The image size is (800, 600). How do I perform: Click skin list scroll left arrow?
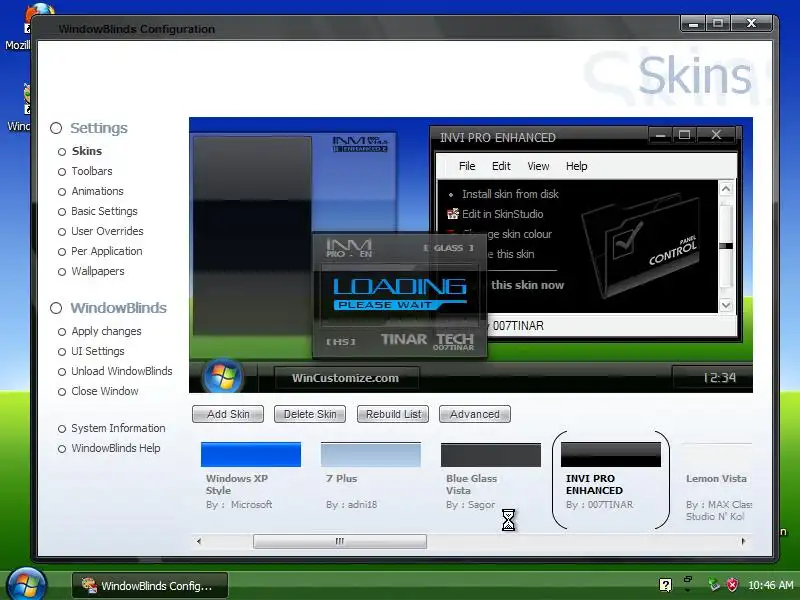point(199,541)
